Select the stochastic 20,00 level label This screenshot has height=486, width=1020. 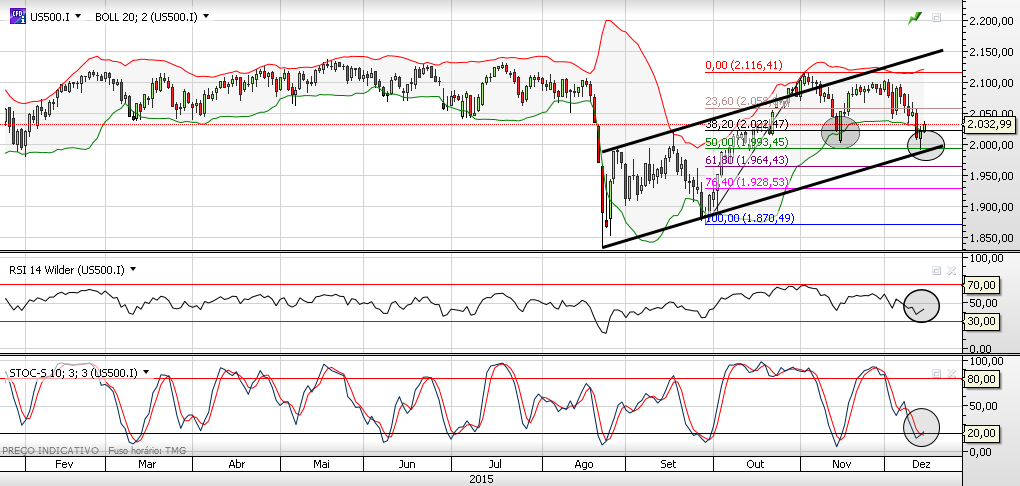click(984, 433)
